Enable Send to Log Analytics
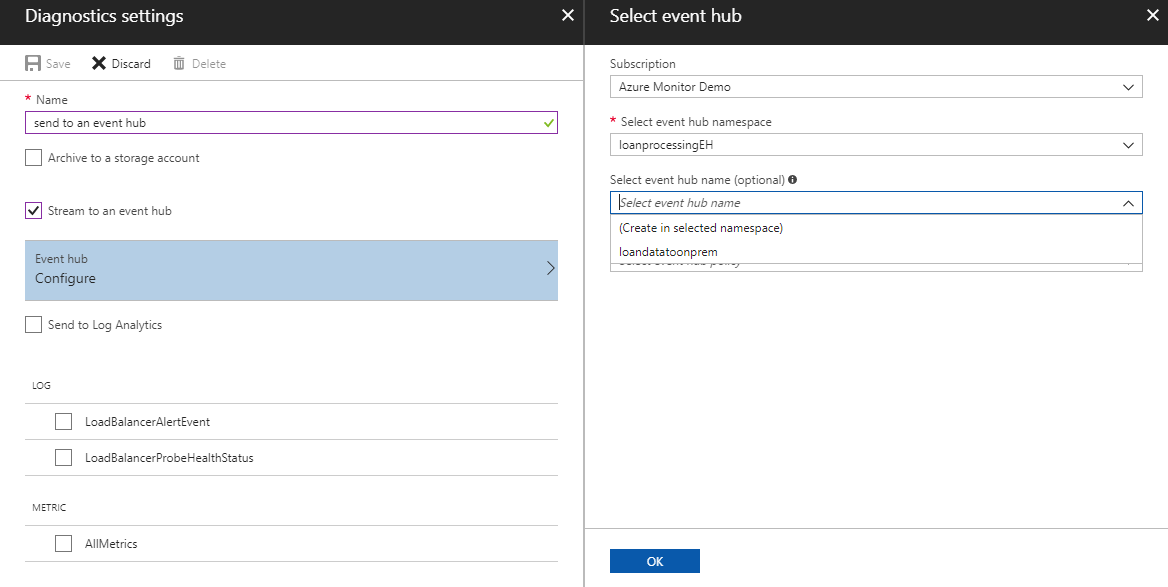This screenshot has height=587, width=1168. click(x=33, y=324)
